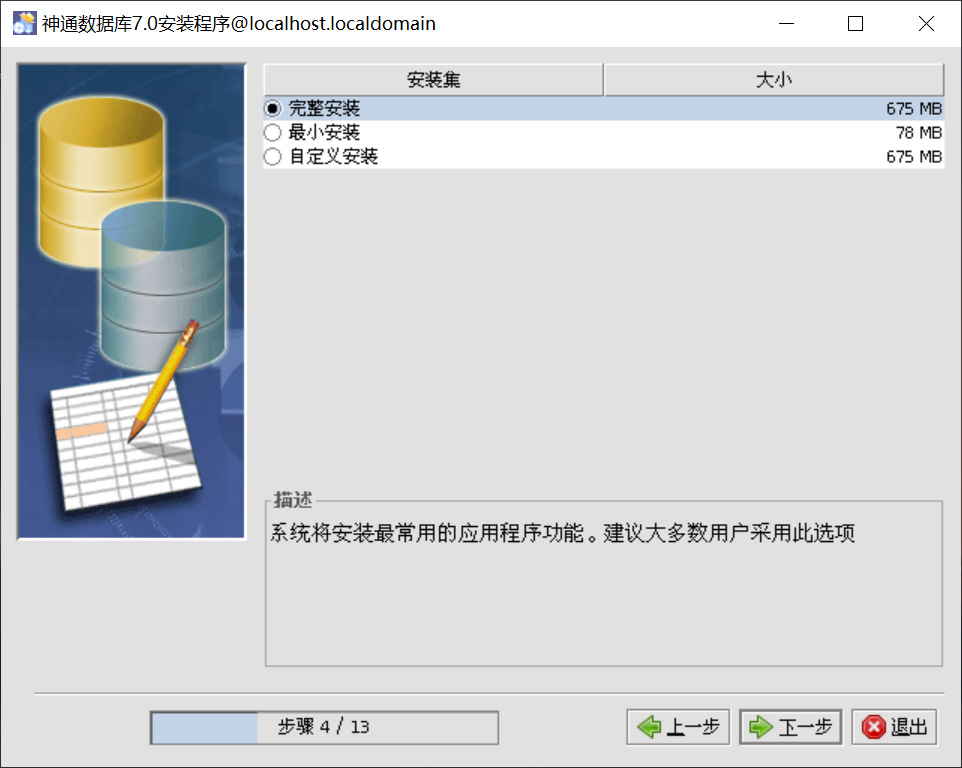Click the 675 MB size of 完整安装

pyautogui.click(x=914, y=109)
